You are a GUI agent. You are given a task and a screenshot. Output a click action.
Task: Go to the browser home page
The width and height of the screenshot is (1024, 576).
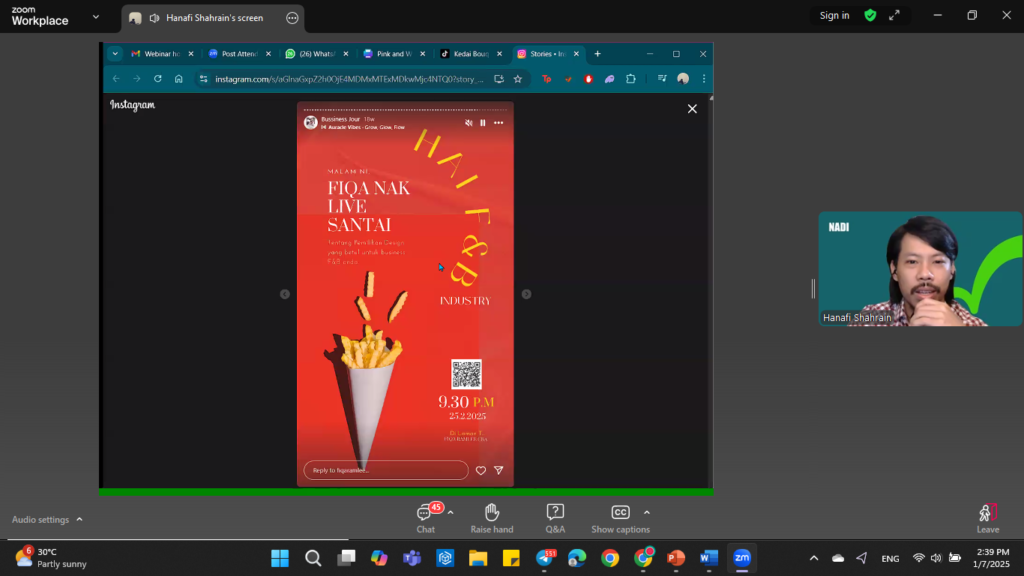(178, 79)
